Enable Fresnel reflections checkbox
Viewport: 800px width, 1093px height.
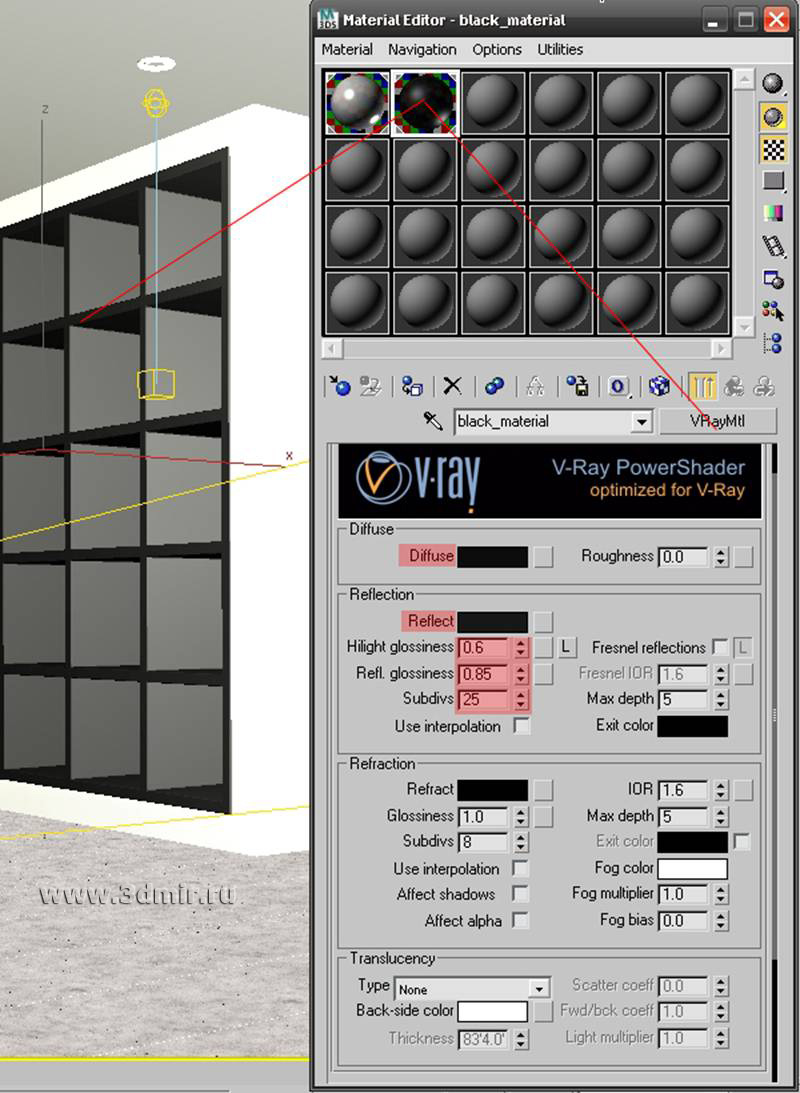tap(721, 647)
